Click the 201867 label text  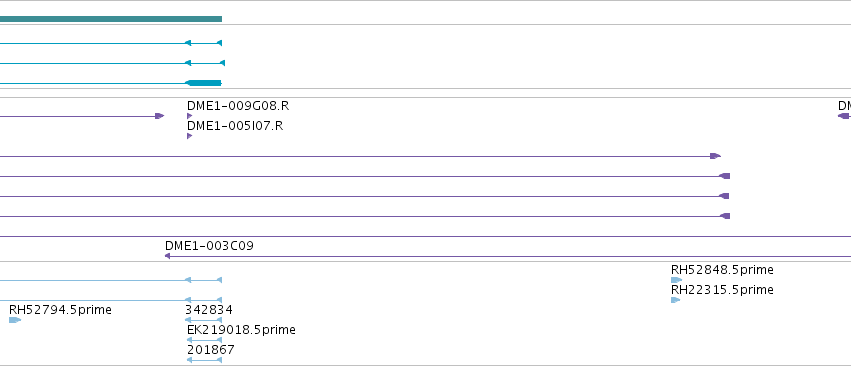[211, 350]
